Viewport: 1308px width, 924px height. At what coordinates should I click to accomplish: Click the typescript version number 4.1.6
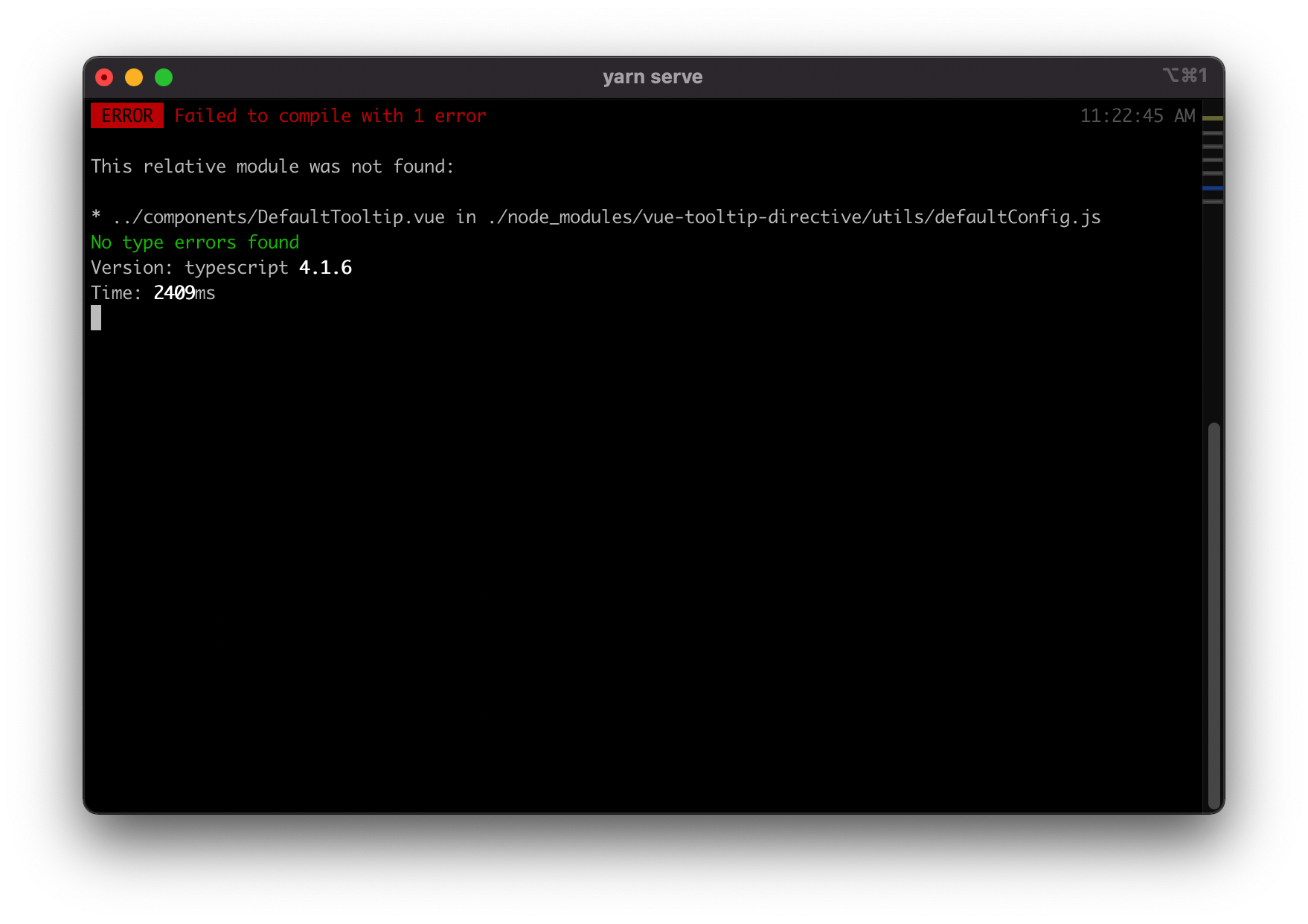325,268
